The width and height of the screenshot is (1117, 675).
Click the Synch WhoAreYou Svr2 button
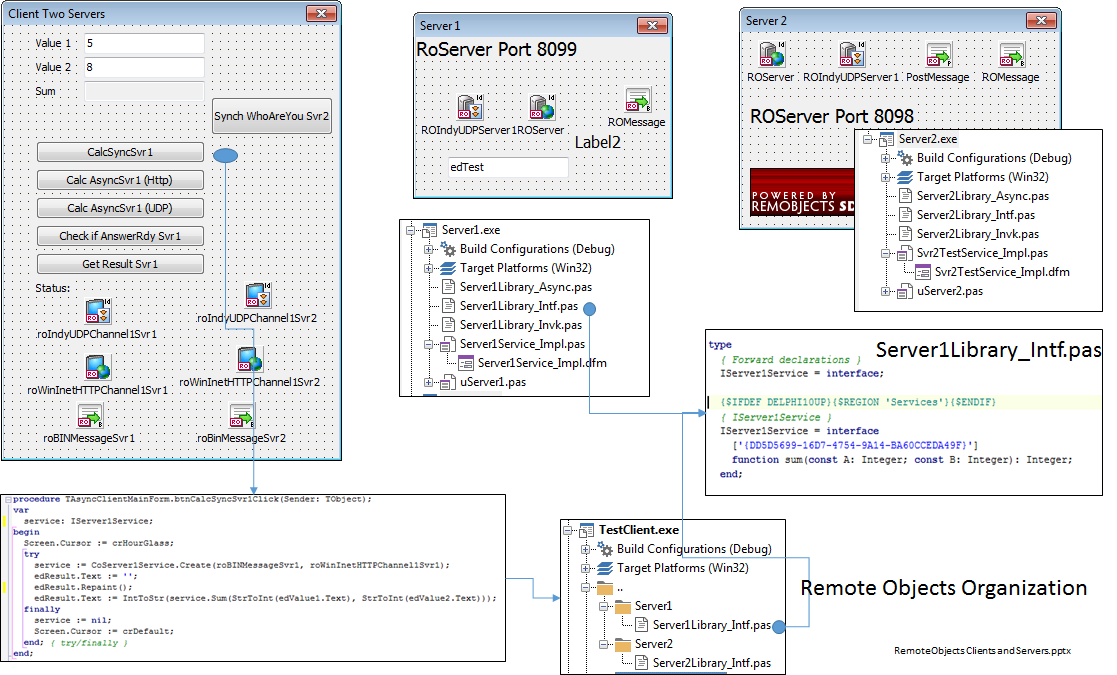point(271,116)
